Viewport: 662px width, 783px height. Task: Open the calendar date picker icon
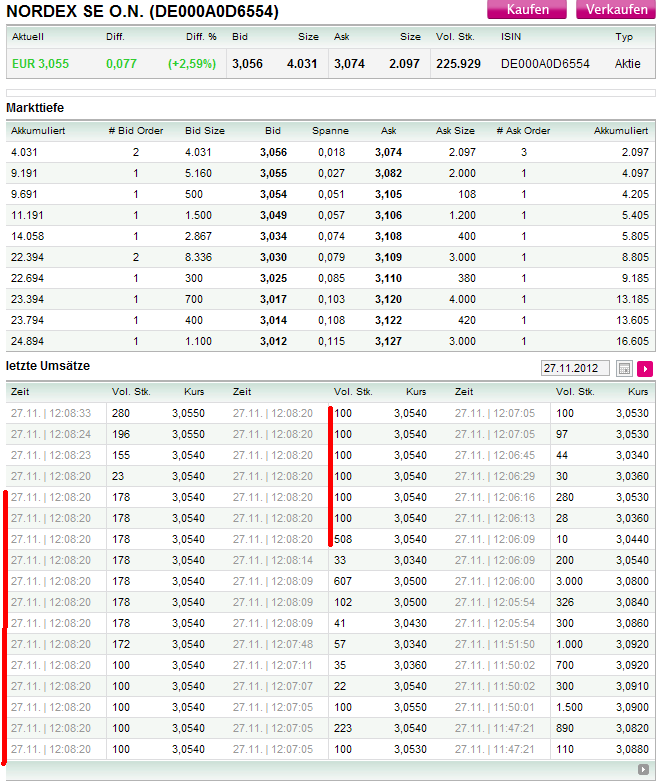click(x=624, y=369)
